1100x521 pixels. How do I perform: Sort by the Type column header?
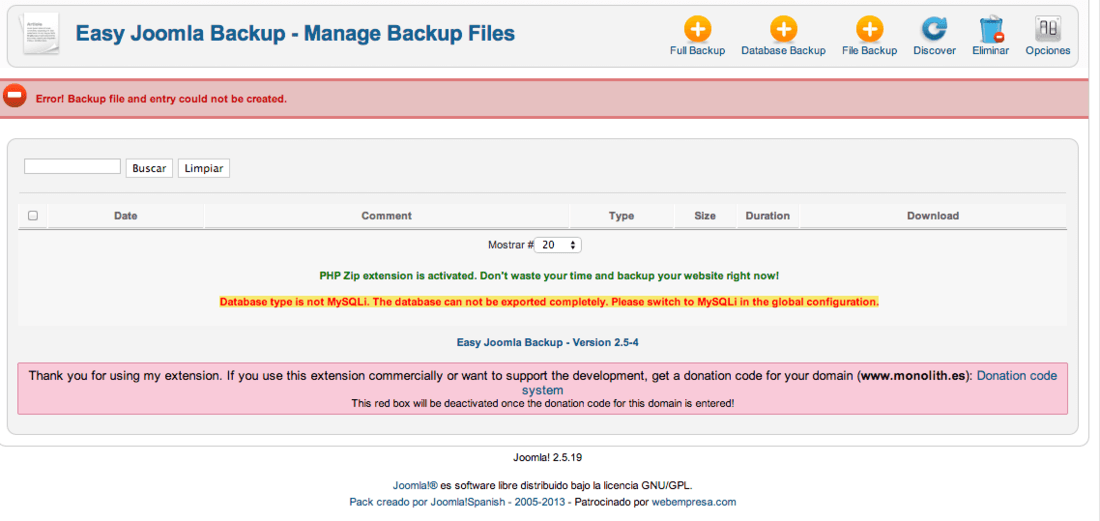coord(622,216)
